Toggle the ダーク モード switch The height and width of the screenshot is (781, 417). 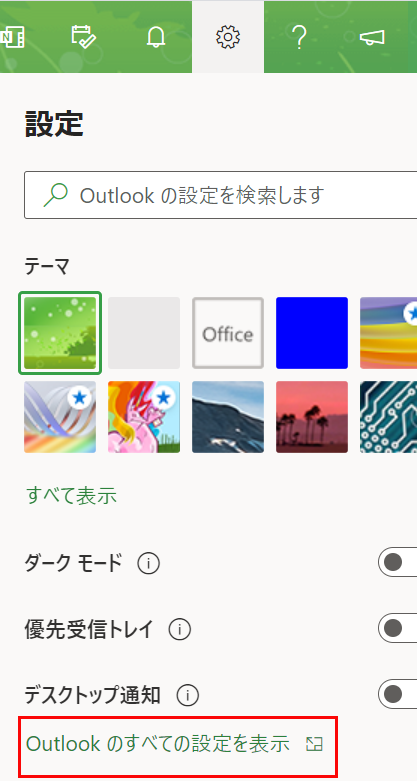click(x=398, y=563)
